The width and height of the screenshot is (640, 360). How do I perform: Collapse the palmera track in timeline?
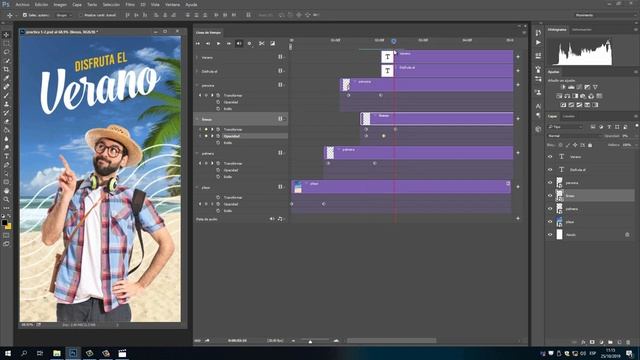[198, 153]
